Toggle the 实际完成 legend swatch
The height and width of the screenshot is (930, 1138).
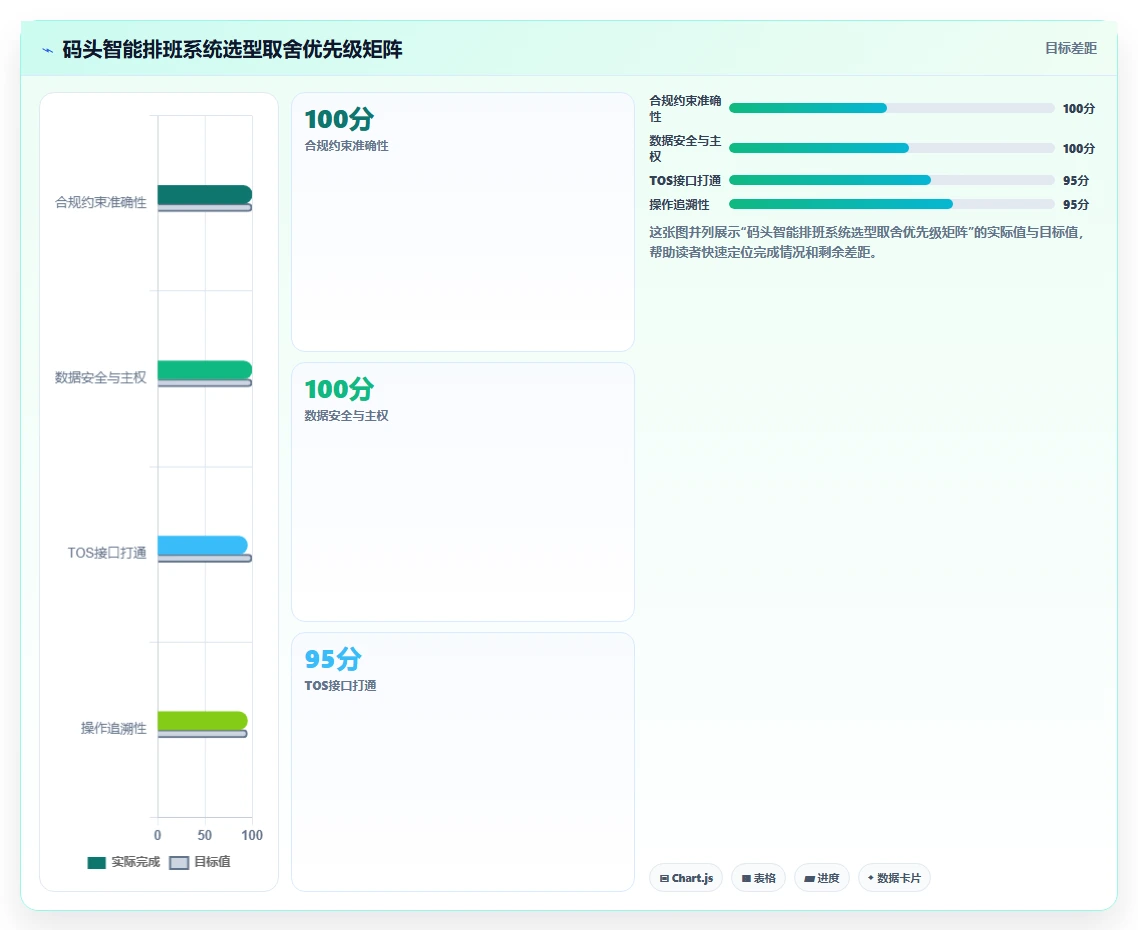click(x=97, y=862)
